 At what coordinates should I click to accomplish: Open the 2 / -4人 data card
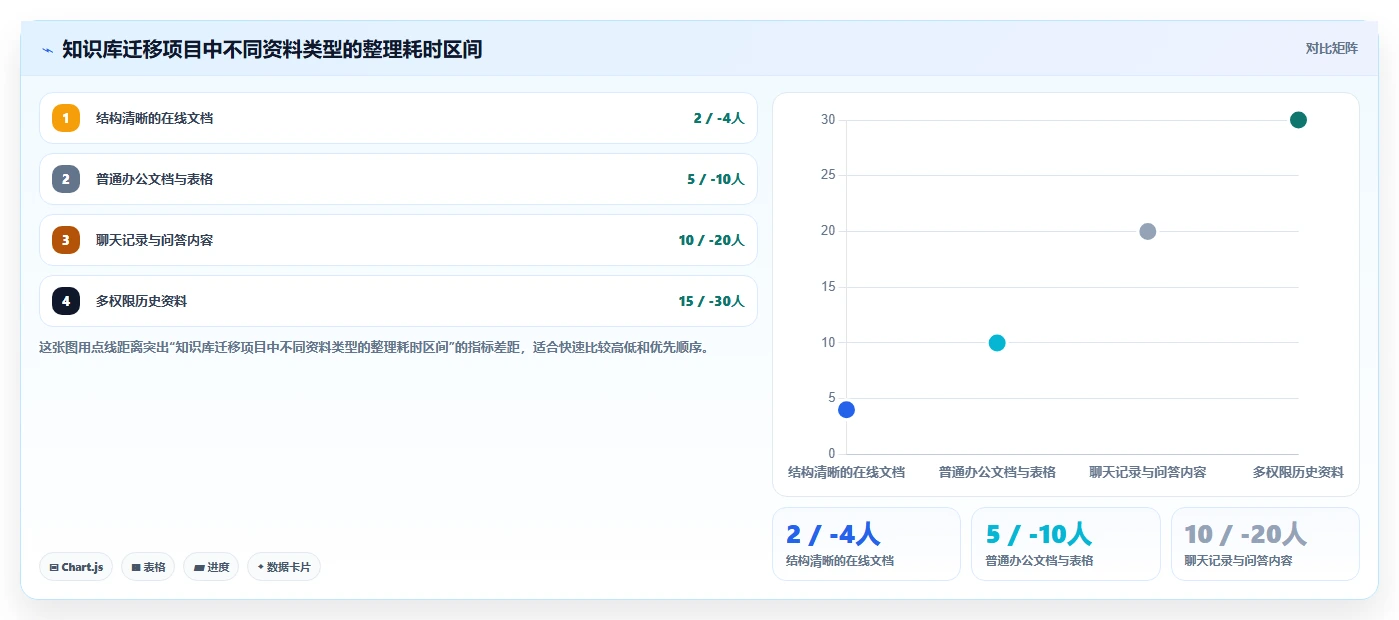coord(866,544)
